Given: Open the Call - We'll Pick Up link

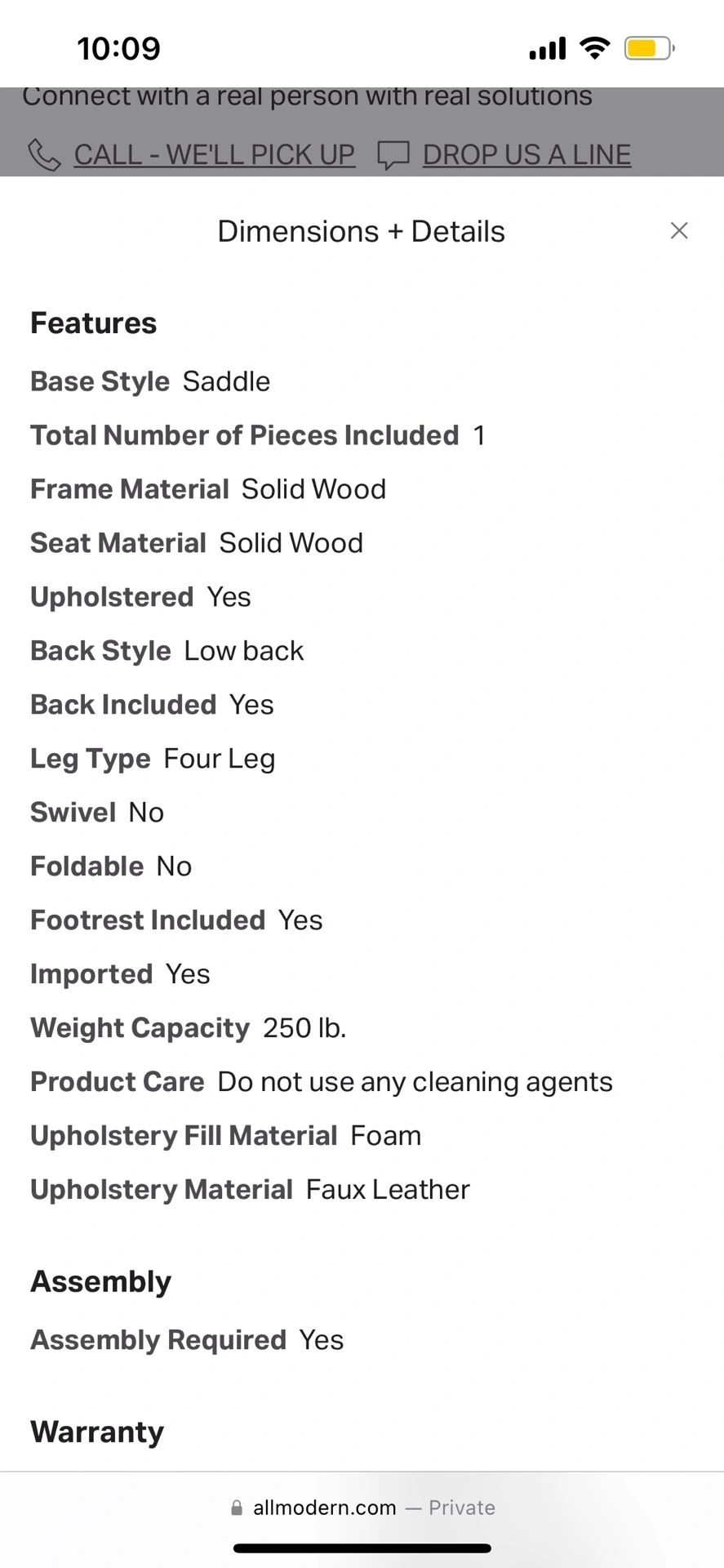Looking at the screenshot, I should click(x=214, y=154).
